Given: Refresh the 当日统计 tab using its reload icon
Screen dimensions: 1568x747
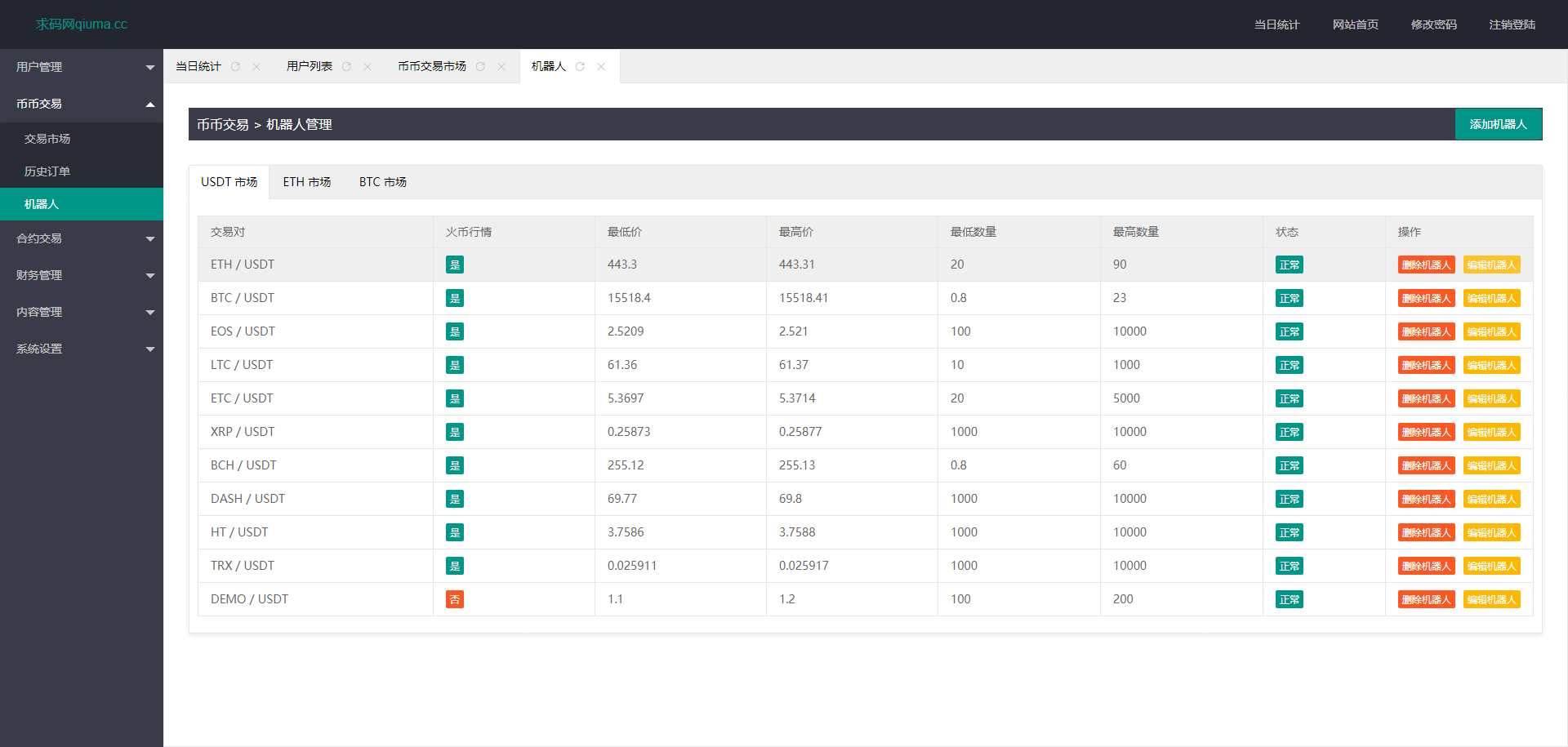Looking at the screenshot, I should 235,67.
